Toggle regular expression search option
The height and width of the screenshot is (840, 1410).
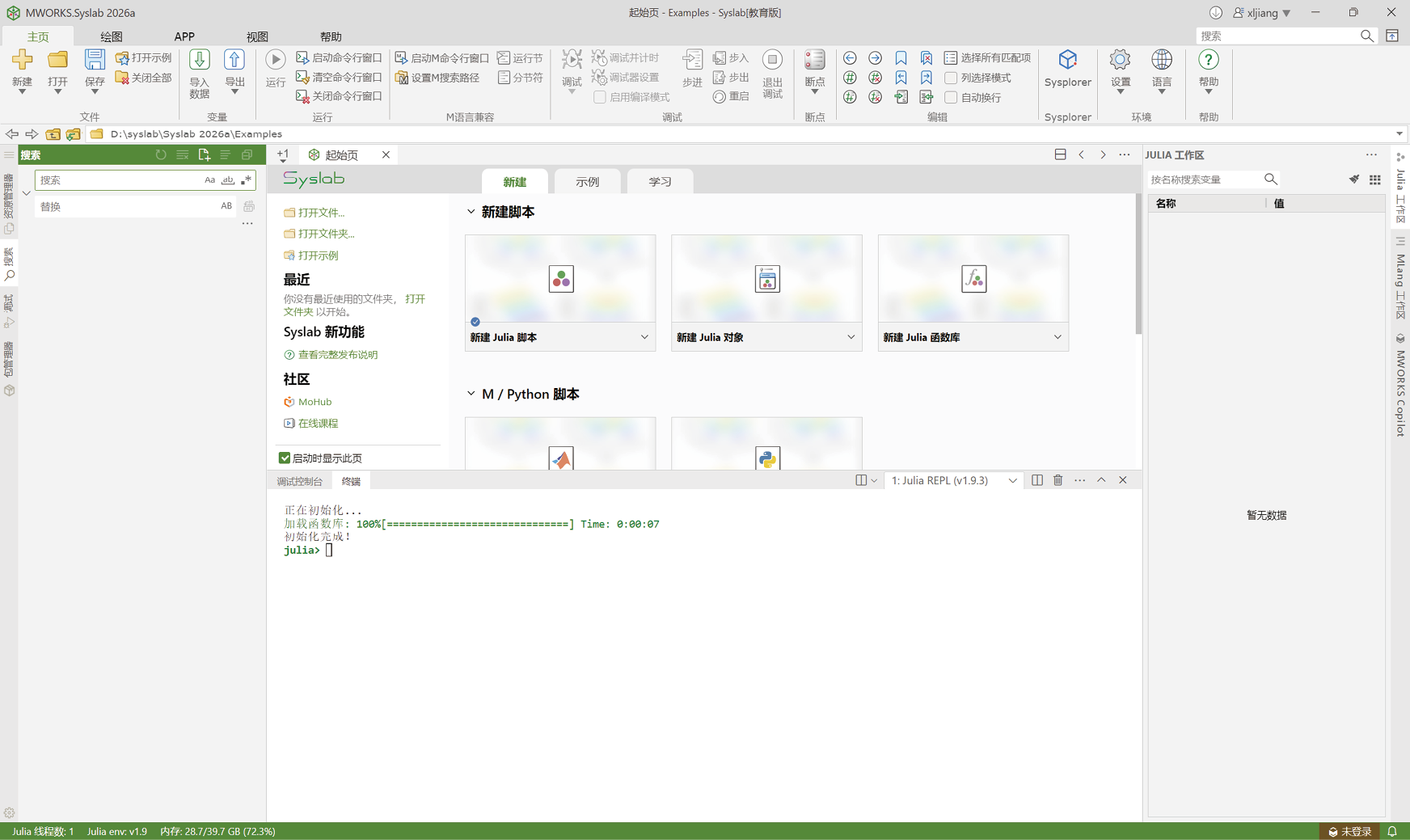click(x=247, y=180)
